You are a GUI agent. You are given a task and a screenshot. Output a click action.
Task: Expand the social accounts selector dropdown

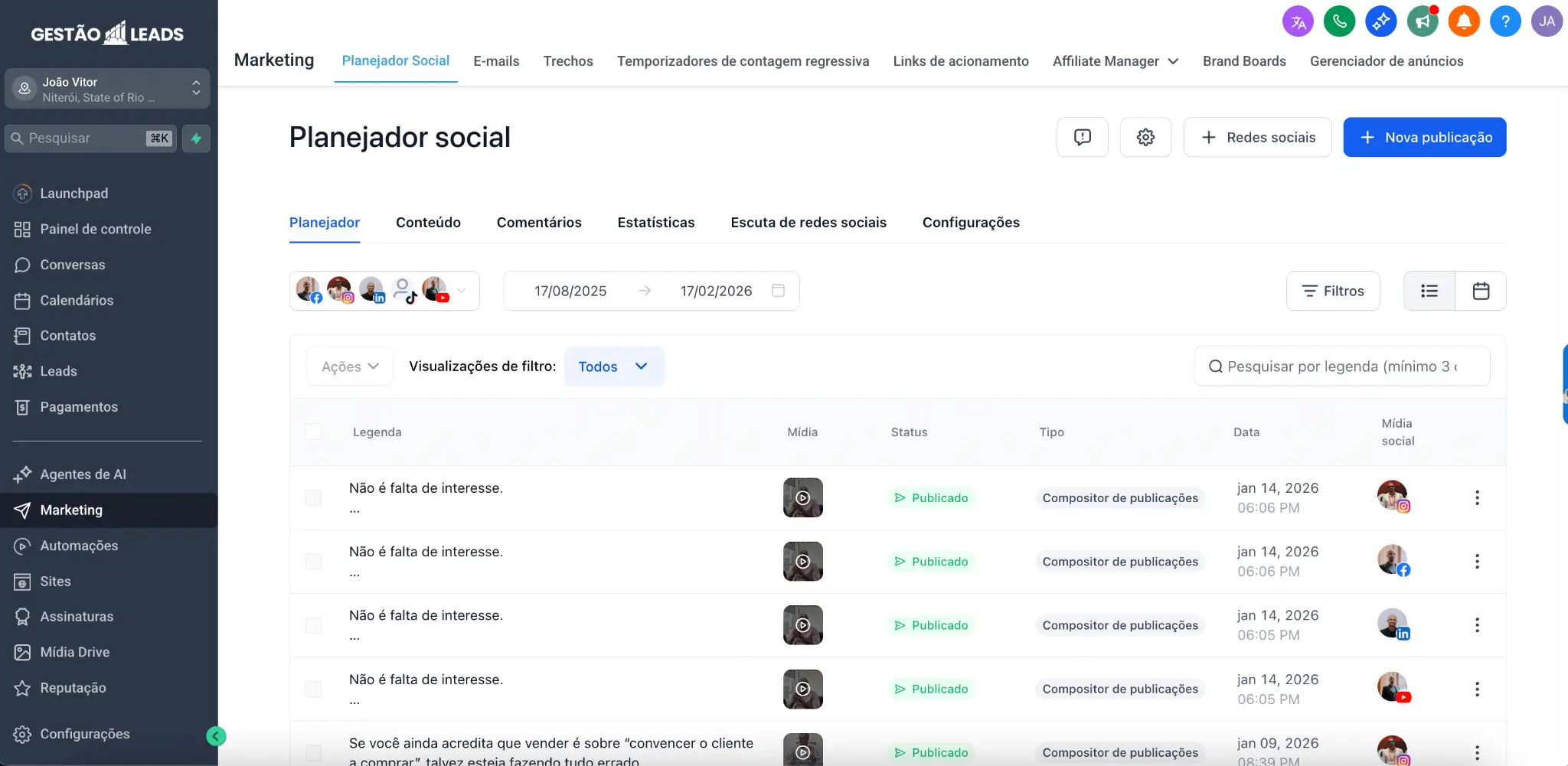[x=462, y=291]
